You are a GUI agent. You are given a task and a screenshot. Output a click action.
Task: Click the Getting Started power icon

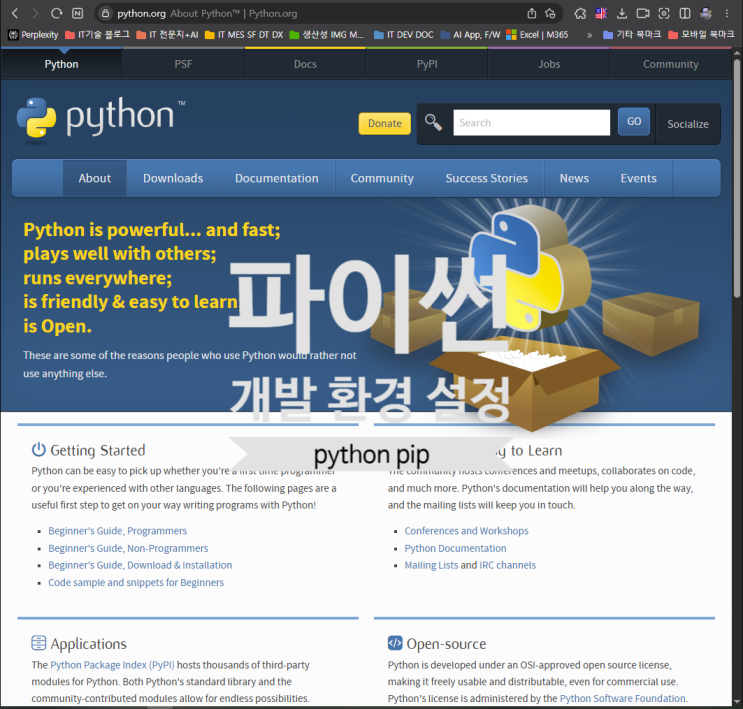pyautogui.click(x=38, y=449)
